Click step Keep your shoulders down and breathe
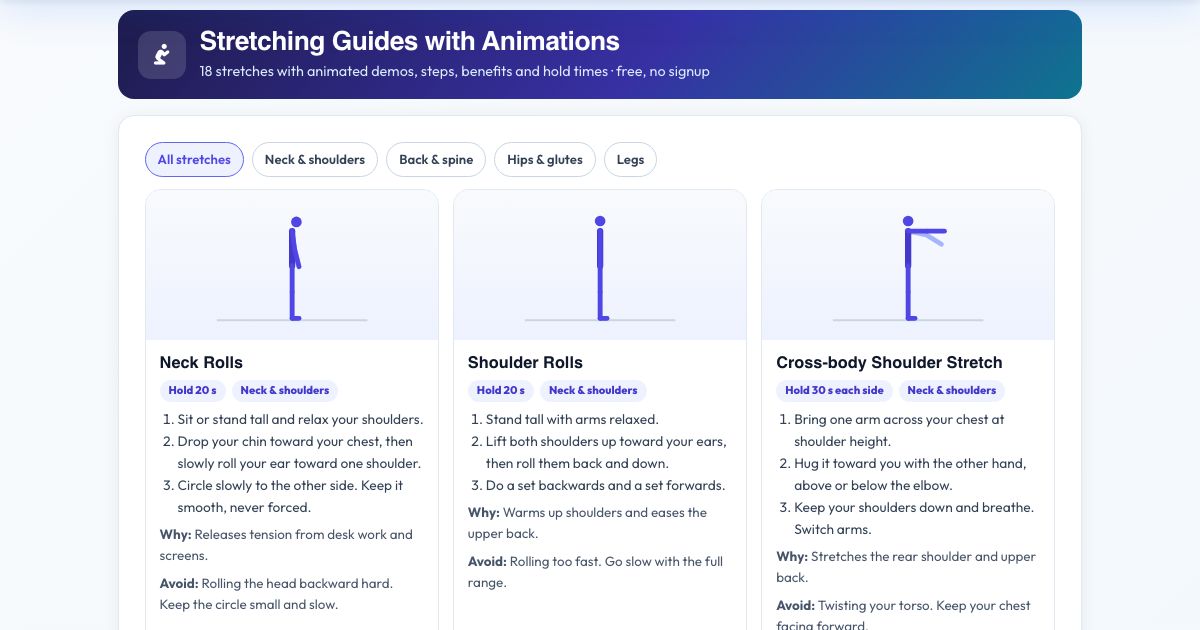 [x=914, y=518]
